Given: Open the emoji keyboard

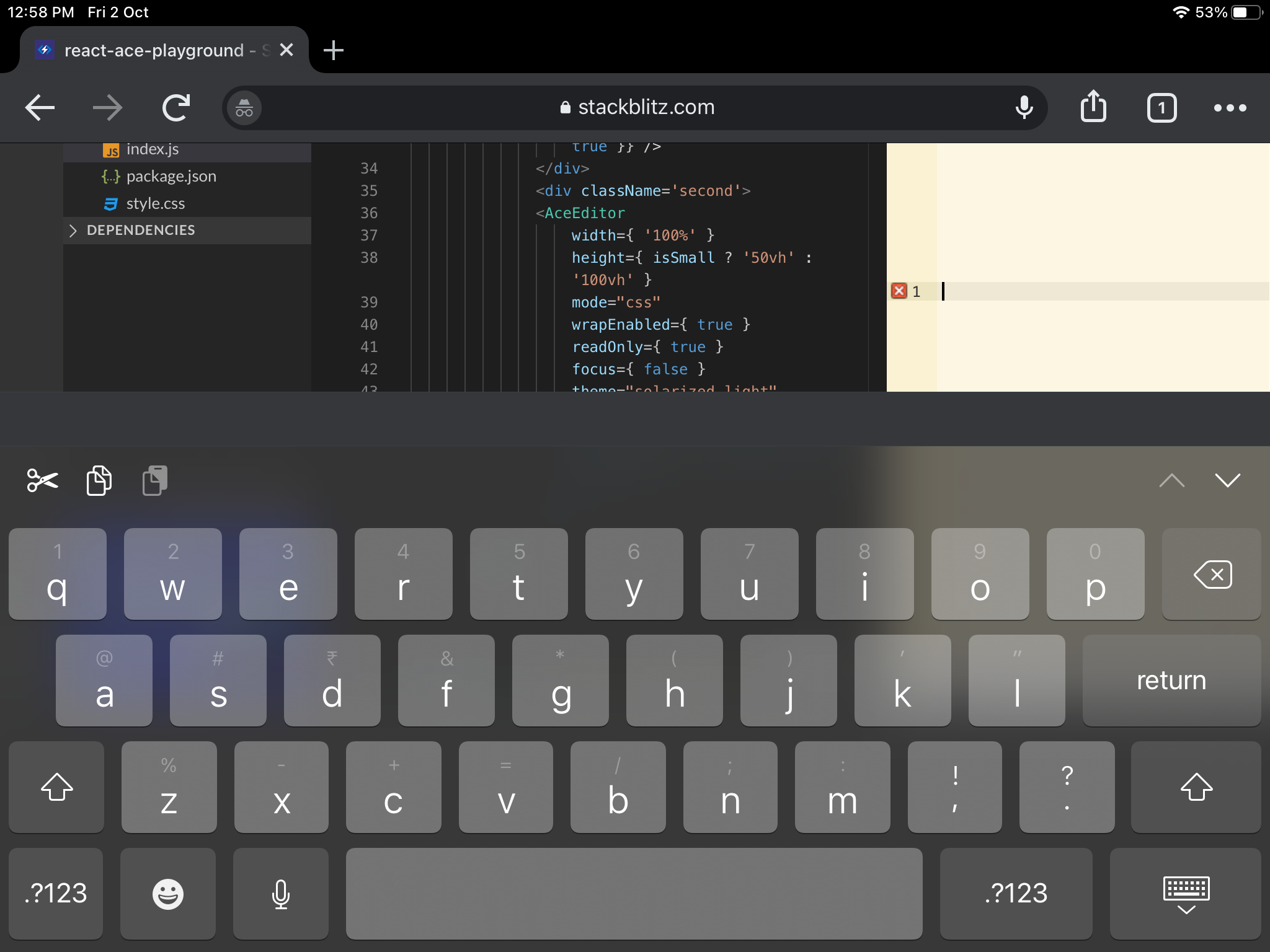Looking at the screenshot, I should (x=167, y=893).
